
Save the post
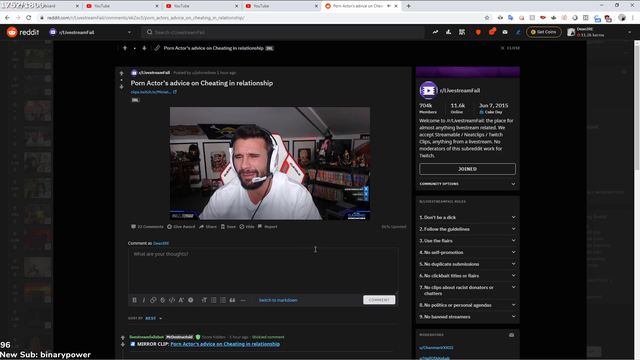228,227
